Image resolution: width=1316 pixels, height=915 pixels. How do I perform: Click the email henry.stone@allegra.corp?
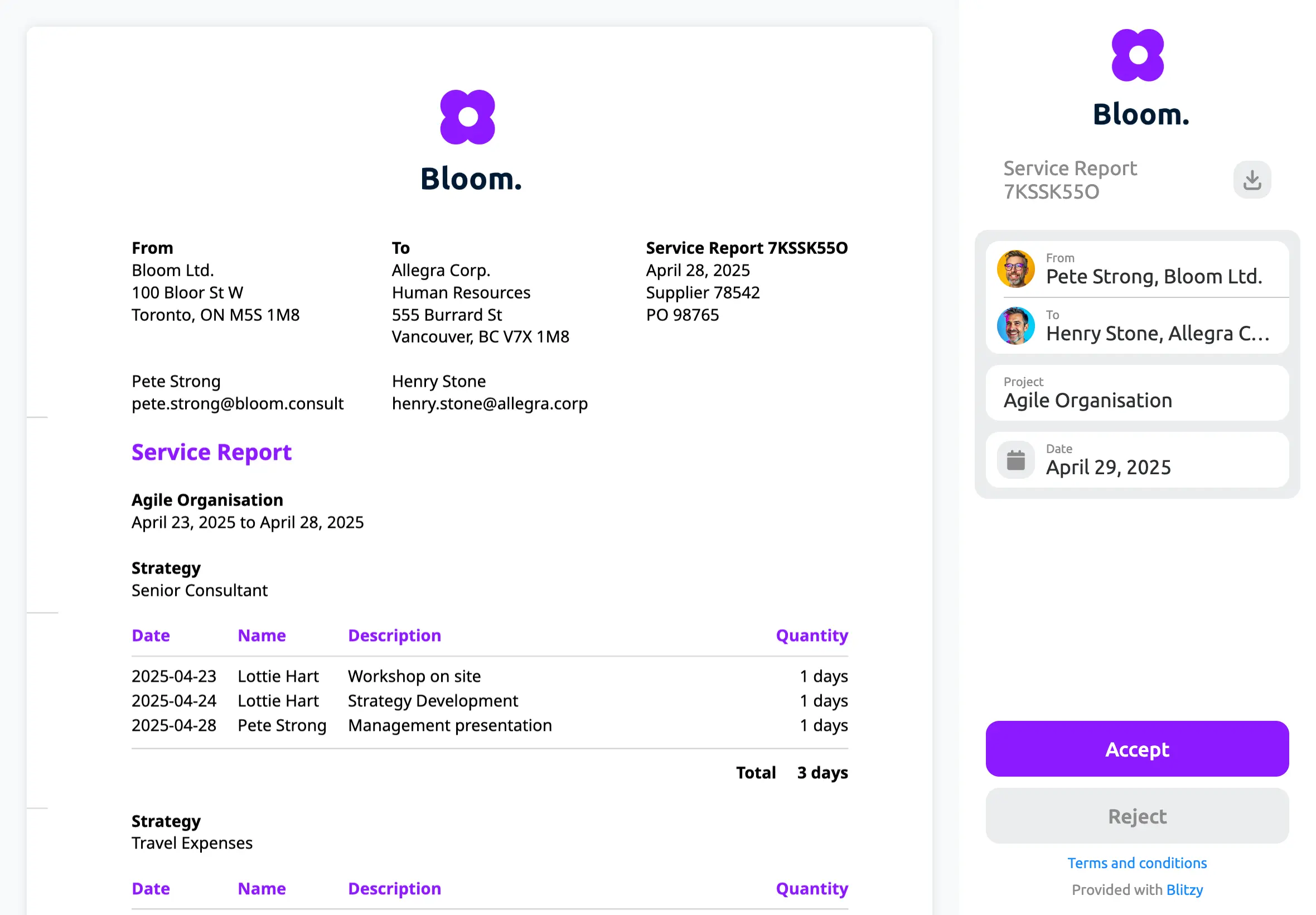pos(489,403)
